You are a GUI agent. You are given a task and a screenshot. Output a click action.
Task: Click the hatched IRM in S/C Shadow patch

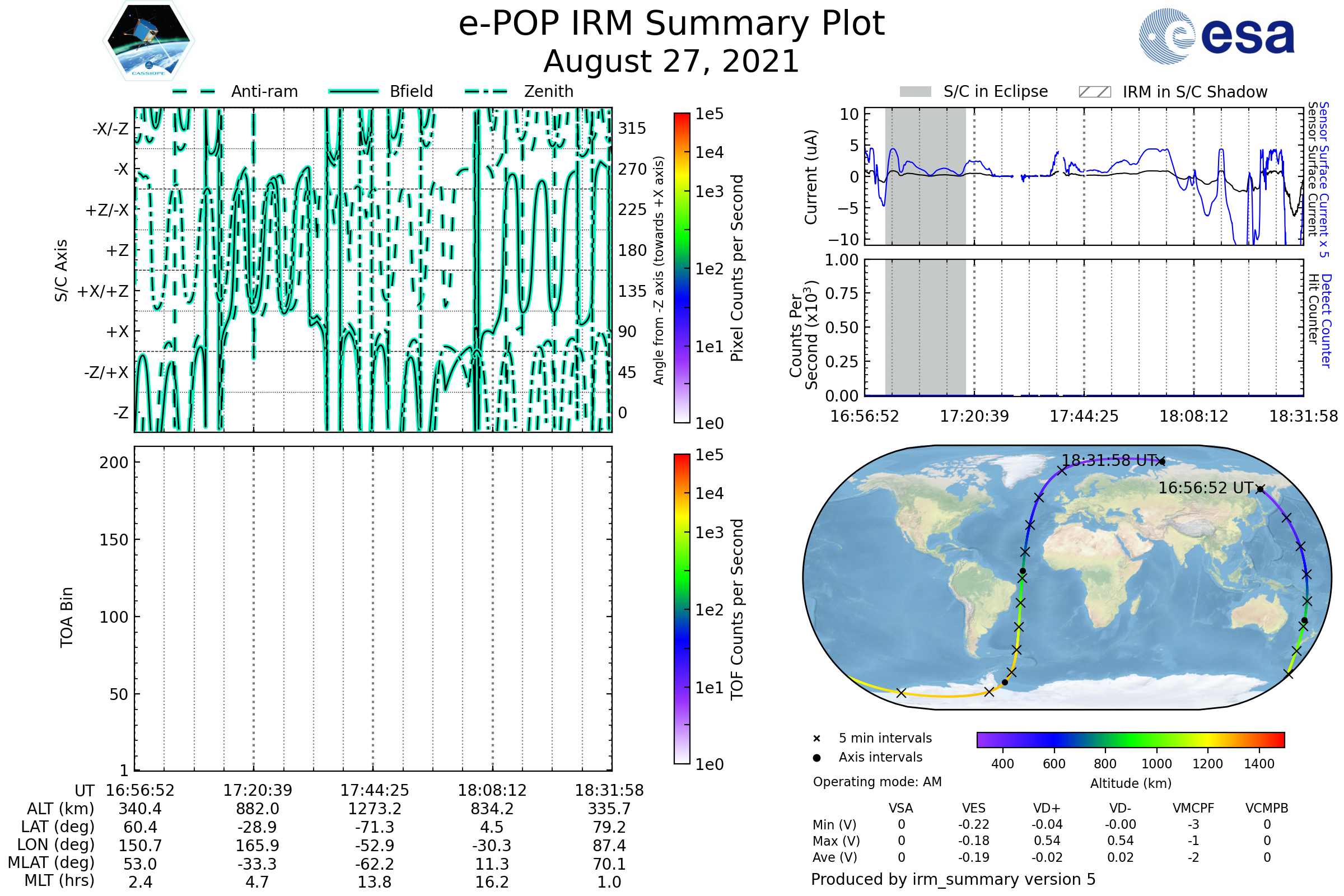pos(1094,92)
